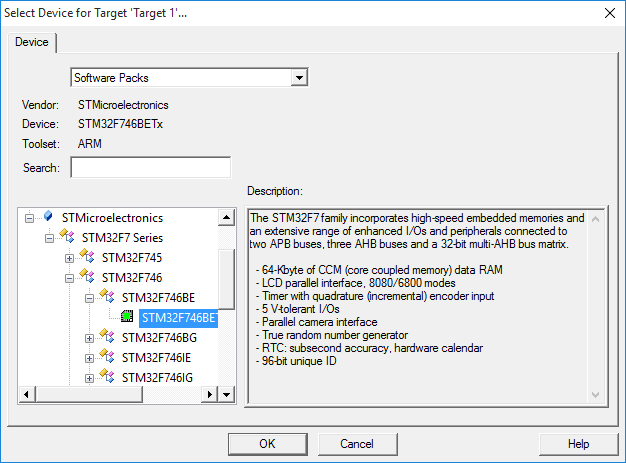Collapse the STMicroelectronics tree node
Image resolution: width=626 pixels, height=463 pixels.
pyautogui.click(x=30, y=218)
